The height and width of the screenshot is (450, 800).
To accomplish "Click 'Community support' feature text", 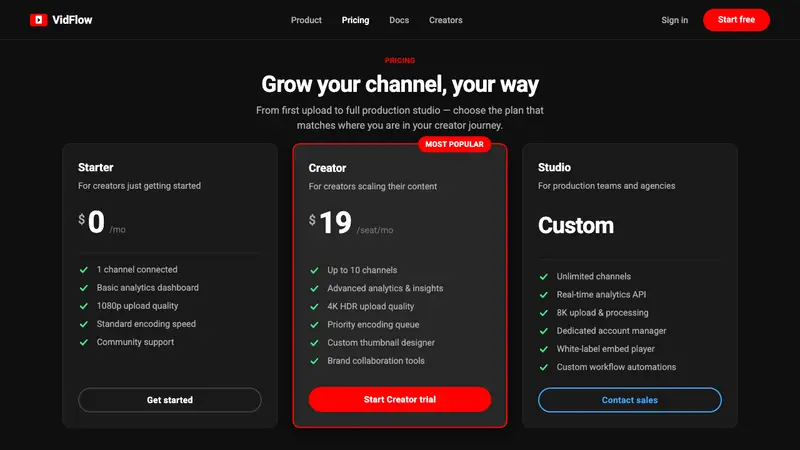I will 136,342.
